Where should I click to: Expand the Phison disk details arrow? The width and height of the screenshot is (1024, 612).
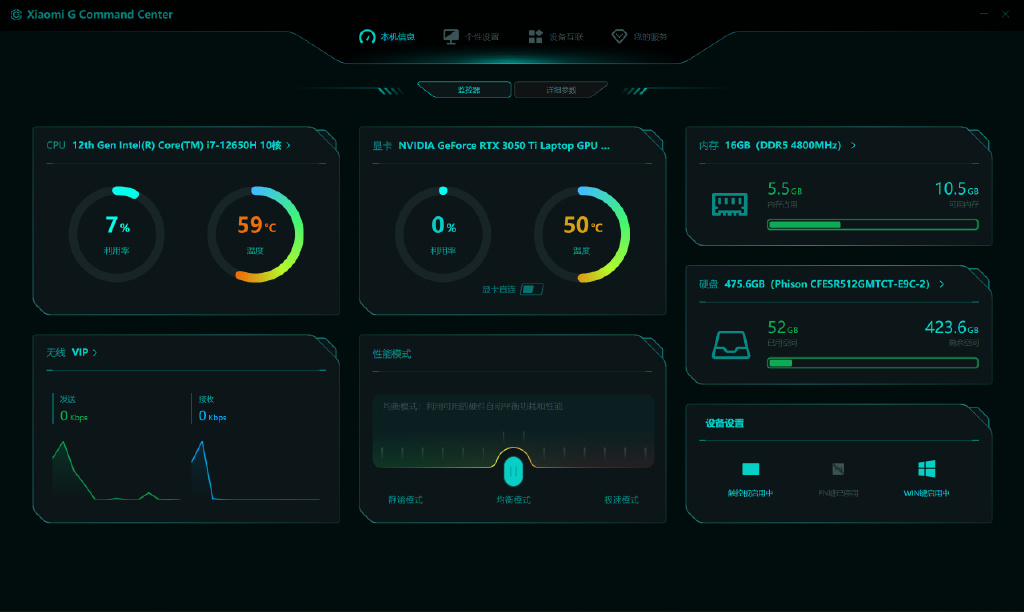[941, 284]
